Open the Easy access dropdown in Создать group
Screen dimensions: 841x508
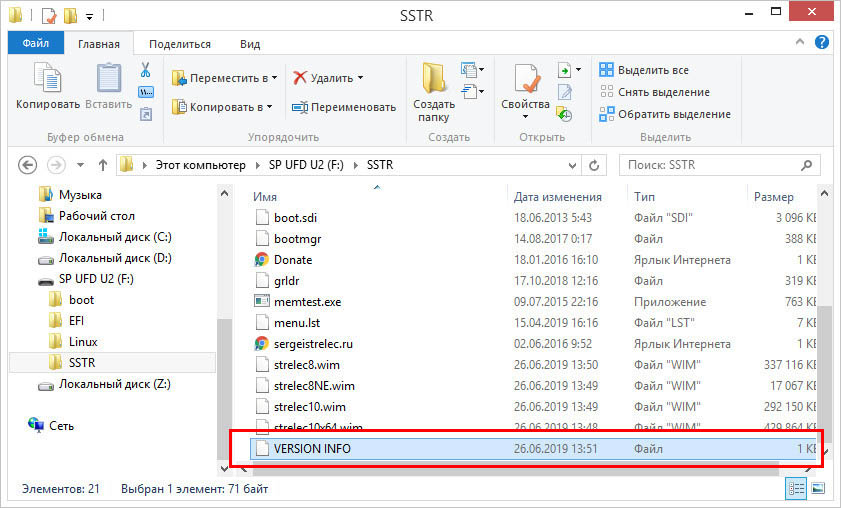(473, 92)
